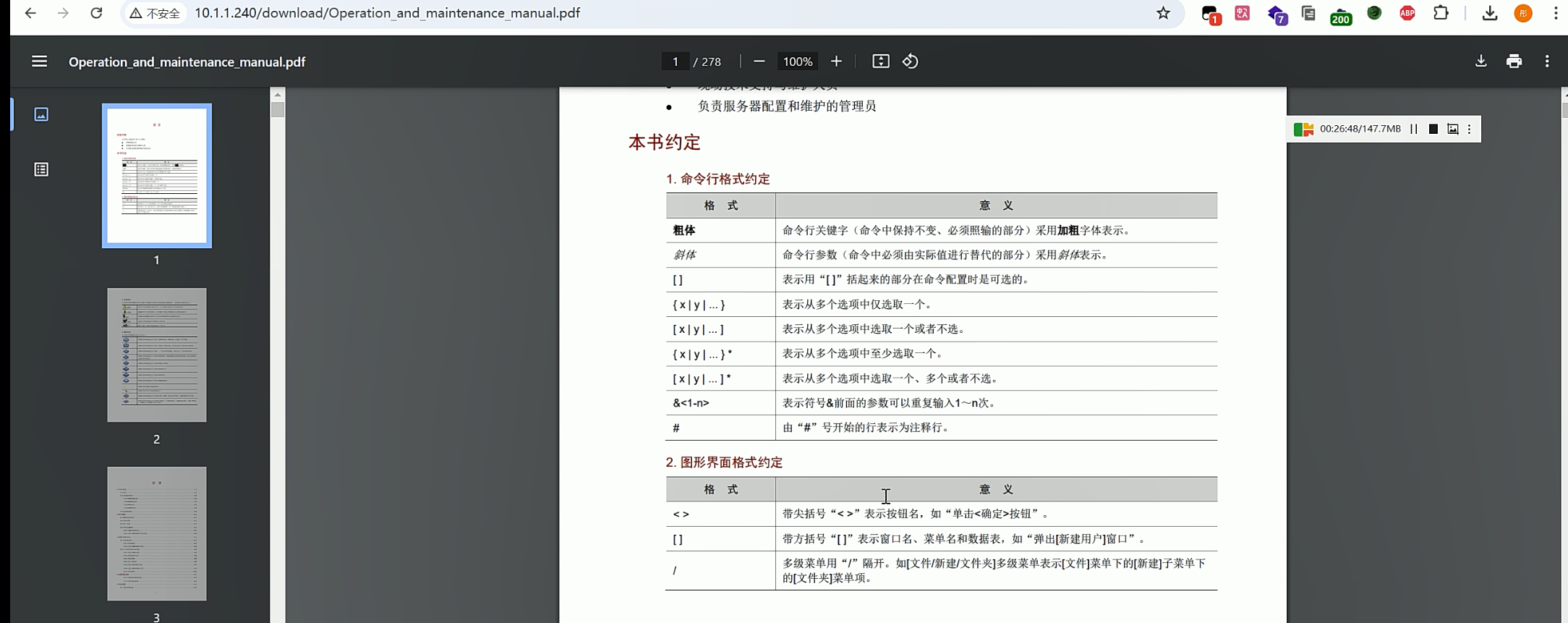This screenshot has width=1568, height=623.
Task: Open the orange profile avatar
Action: [x=1523, y=13]
